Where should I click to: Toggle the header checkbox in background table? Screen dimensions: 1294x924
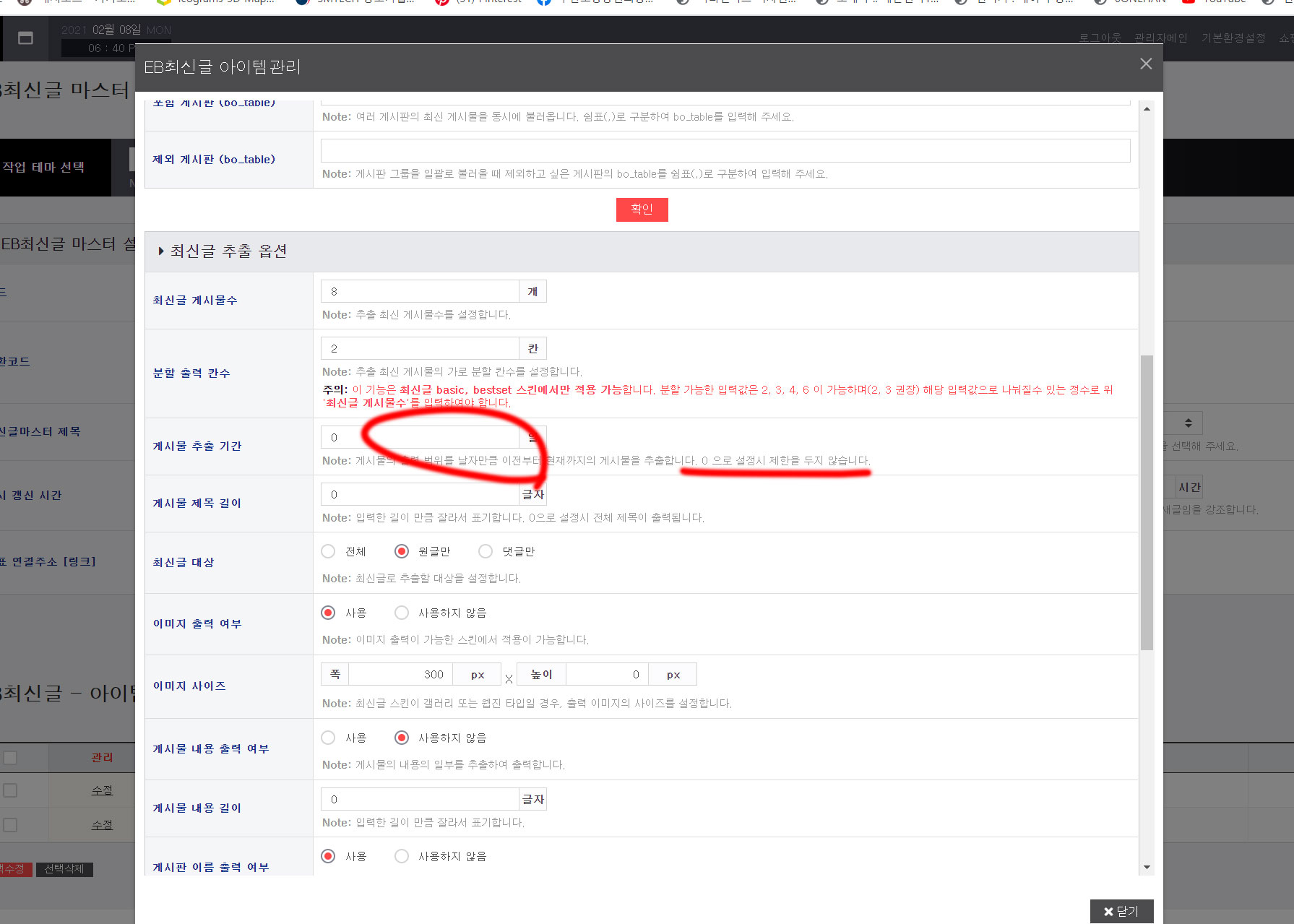tap(10, 758)
